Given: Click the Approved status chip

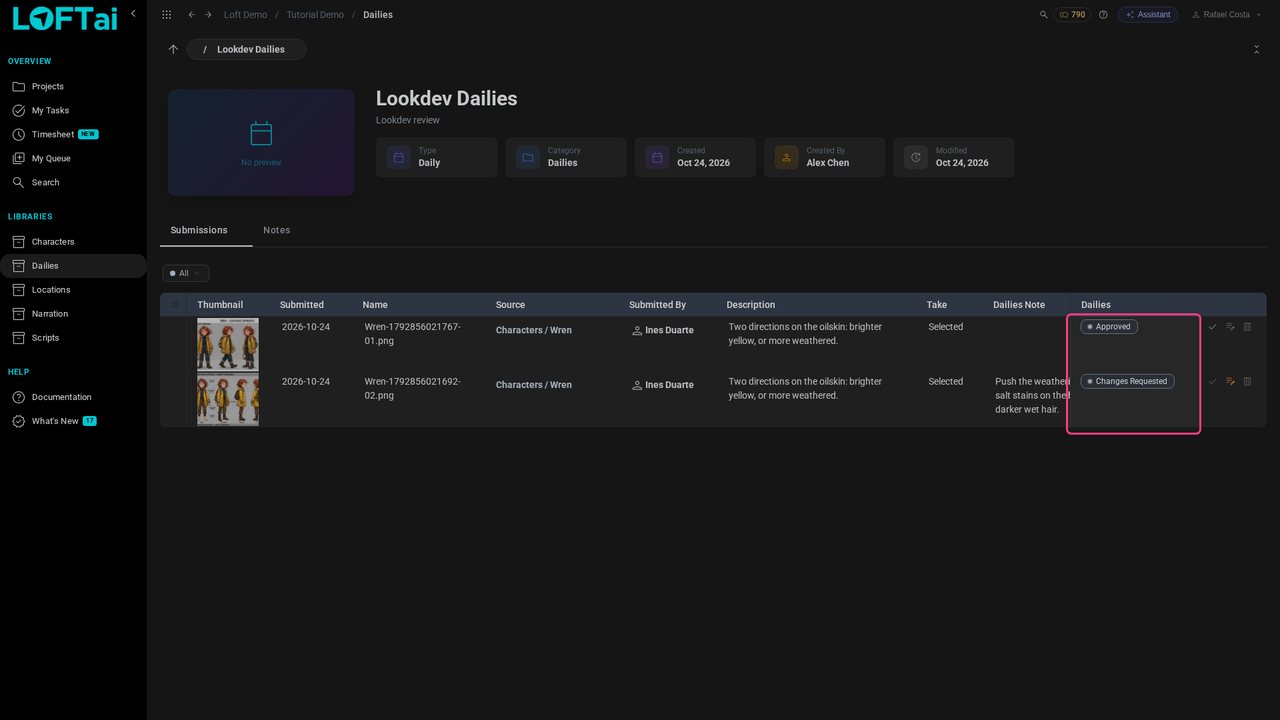Looking at the screenshot, I should 1109,327.
